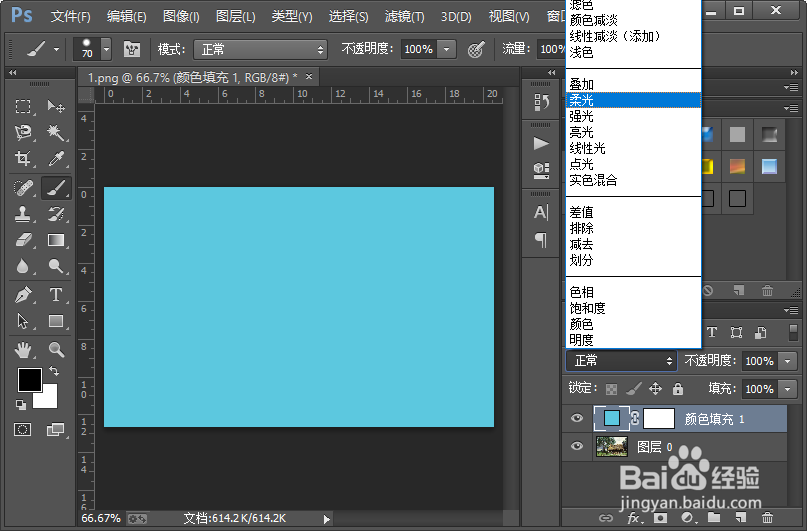The height and width of the screenshot is (531, 807).
Task: Expand the toolbox panel double arrow
Action: [13, 73]
